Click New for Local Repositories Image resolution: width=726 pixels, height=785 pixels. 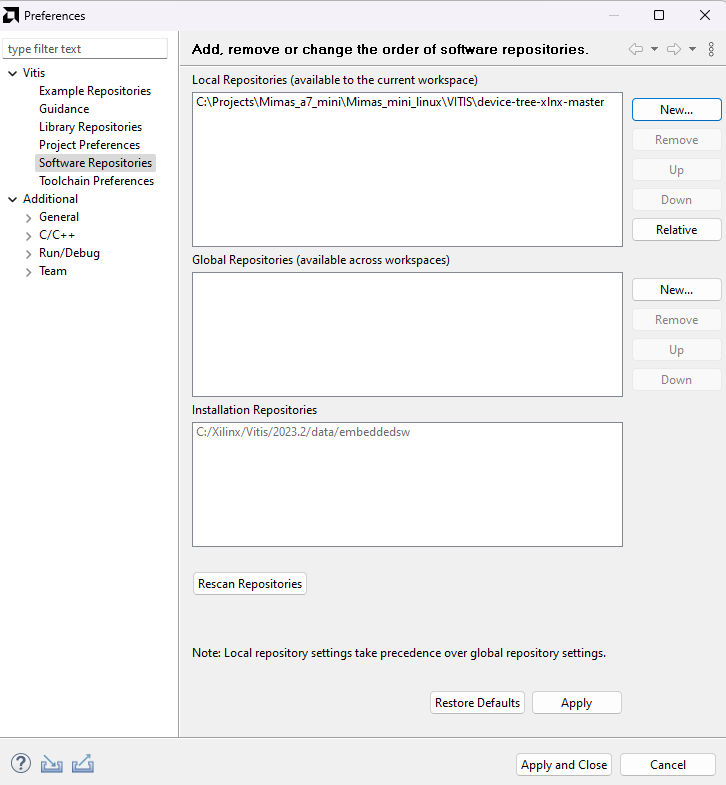click(676, 110)
